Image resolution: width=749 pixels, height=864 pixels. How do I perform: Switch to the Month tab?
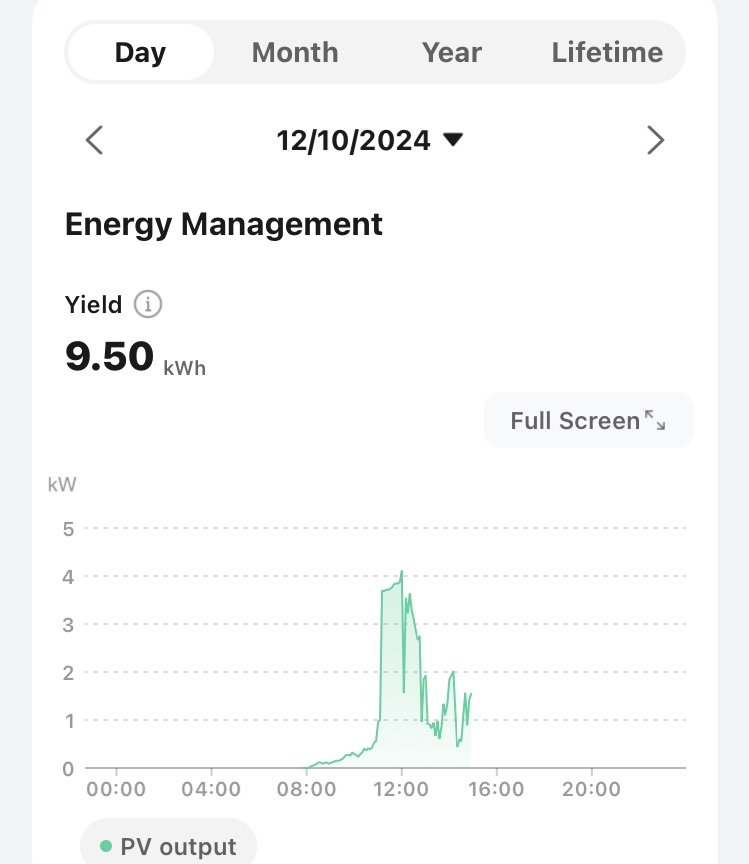[x=295, y=52]
